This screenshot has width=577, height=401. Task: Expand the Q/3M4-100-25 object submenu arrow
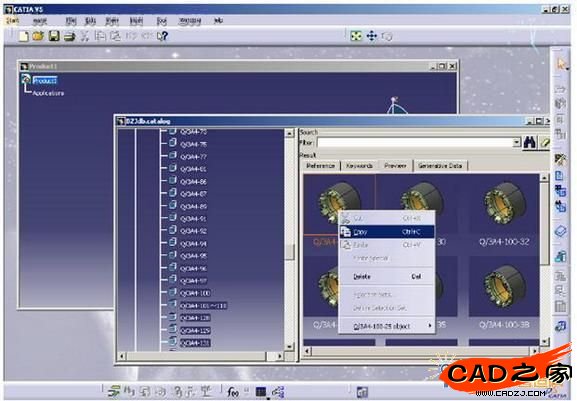[x=429, y=326]
